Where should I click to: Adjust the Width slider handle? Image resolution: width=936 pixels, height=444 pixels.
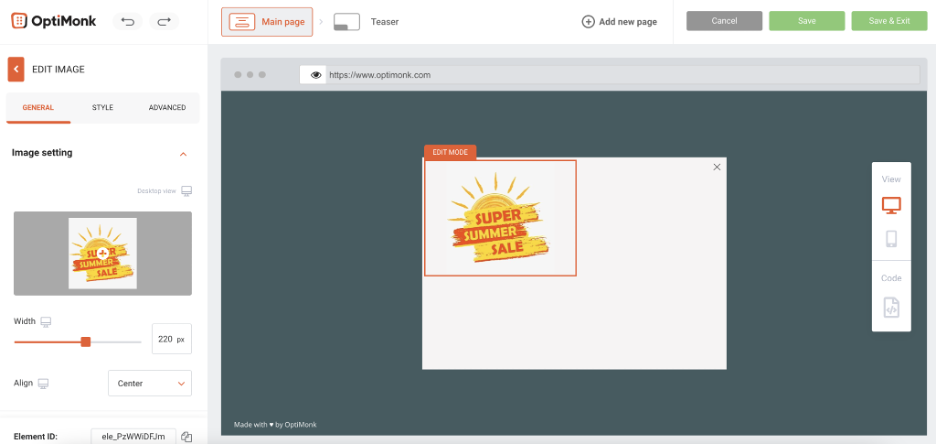85,342
